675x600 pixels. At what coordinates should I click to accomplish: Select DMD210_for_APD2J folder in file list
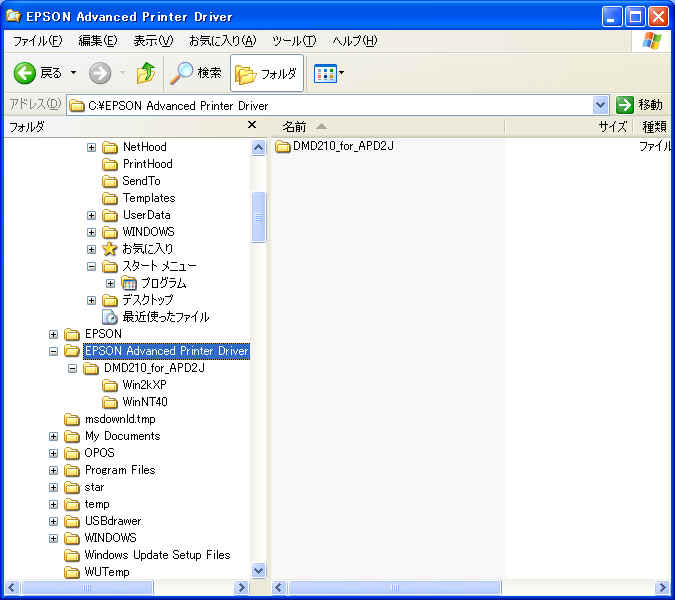tap(334, 146)
